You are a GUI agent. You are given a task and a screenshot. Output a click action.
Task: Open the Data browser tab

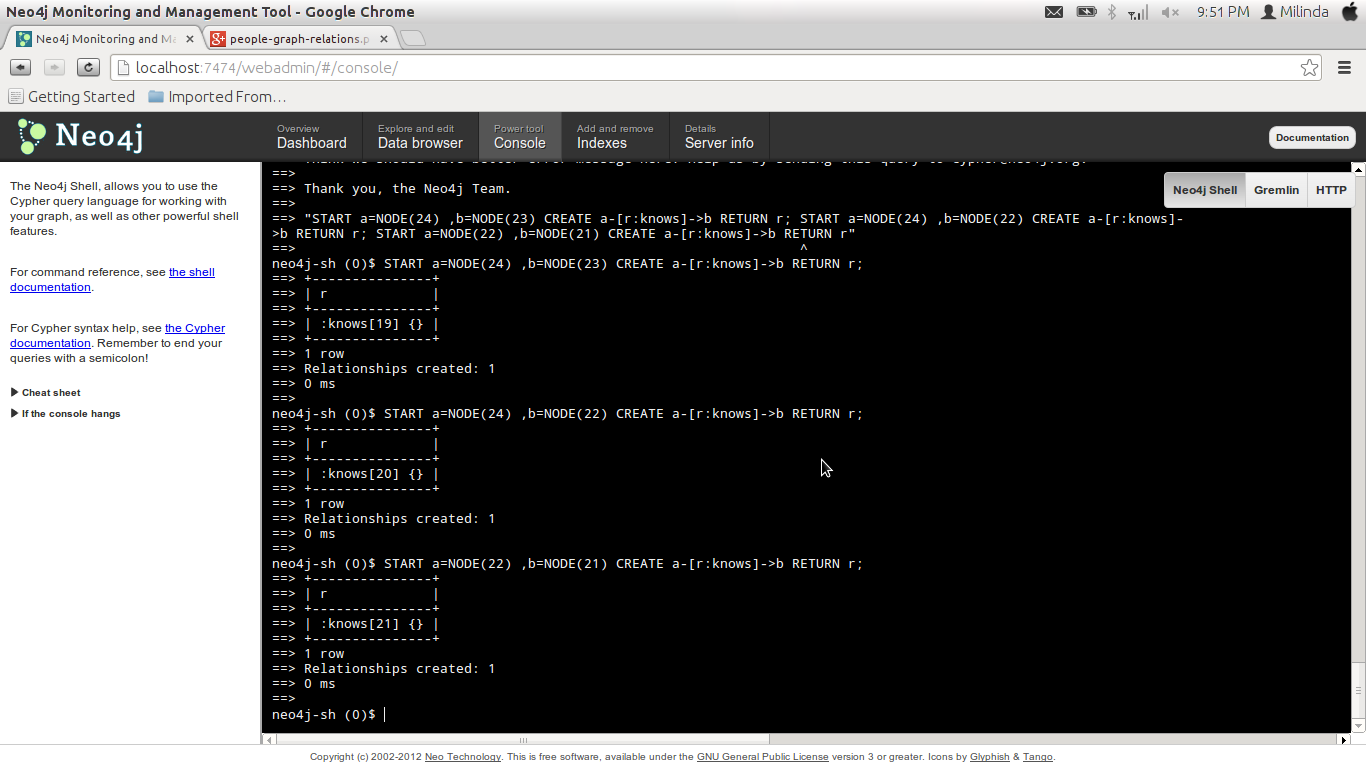pyautogui.click(x=420, y=136)
